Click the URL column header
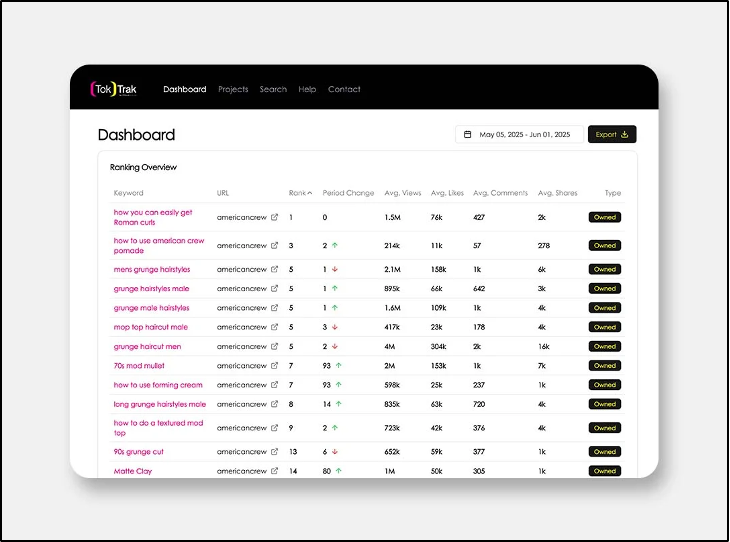The image size is (730, 542). (223, 193)
